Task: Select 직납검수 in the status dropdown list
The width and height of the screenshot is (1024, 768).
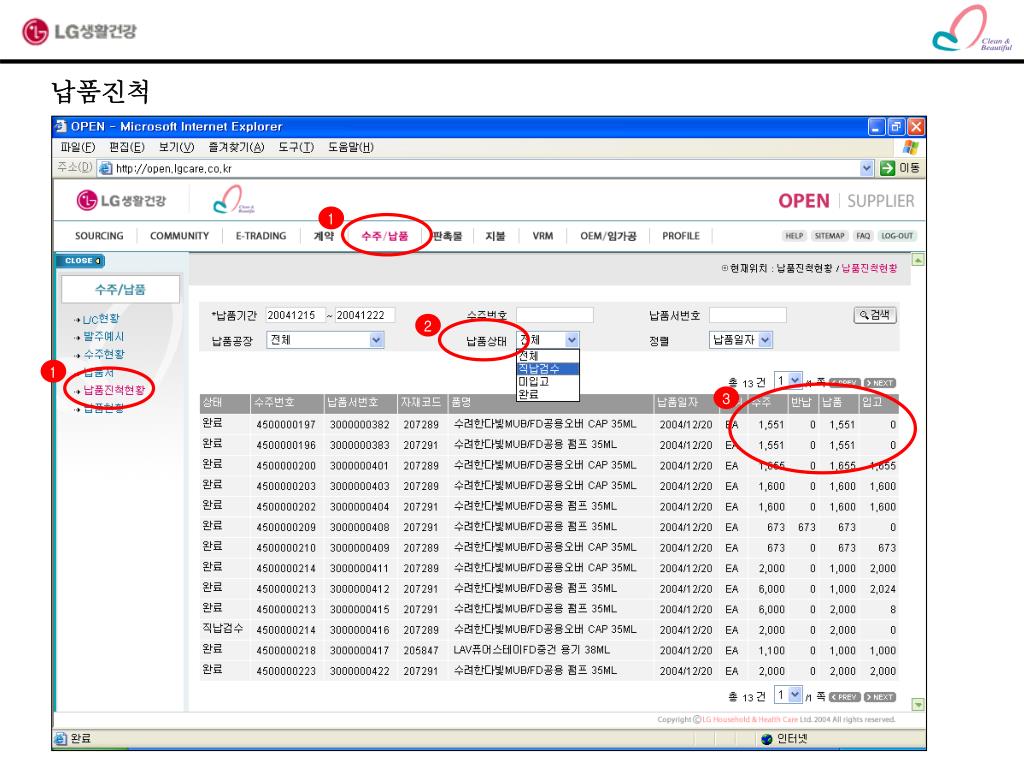Action: tap(548, 368)
